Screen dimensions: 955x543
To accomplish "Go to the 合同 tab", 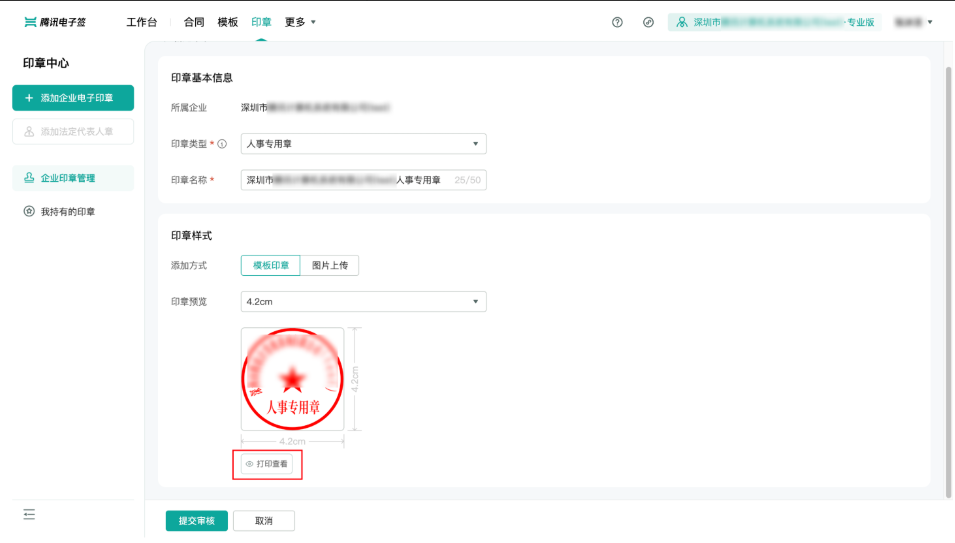I will pos(194,22).
